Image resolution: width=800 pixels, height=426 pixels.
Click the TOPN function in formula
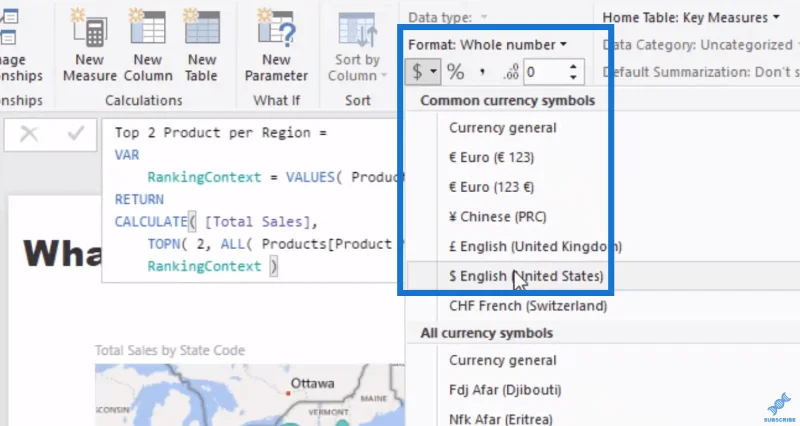[163, 244]
